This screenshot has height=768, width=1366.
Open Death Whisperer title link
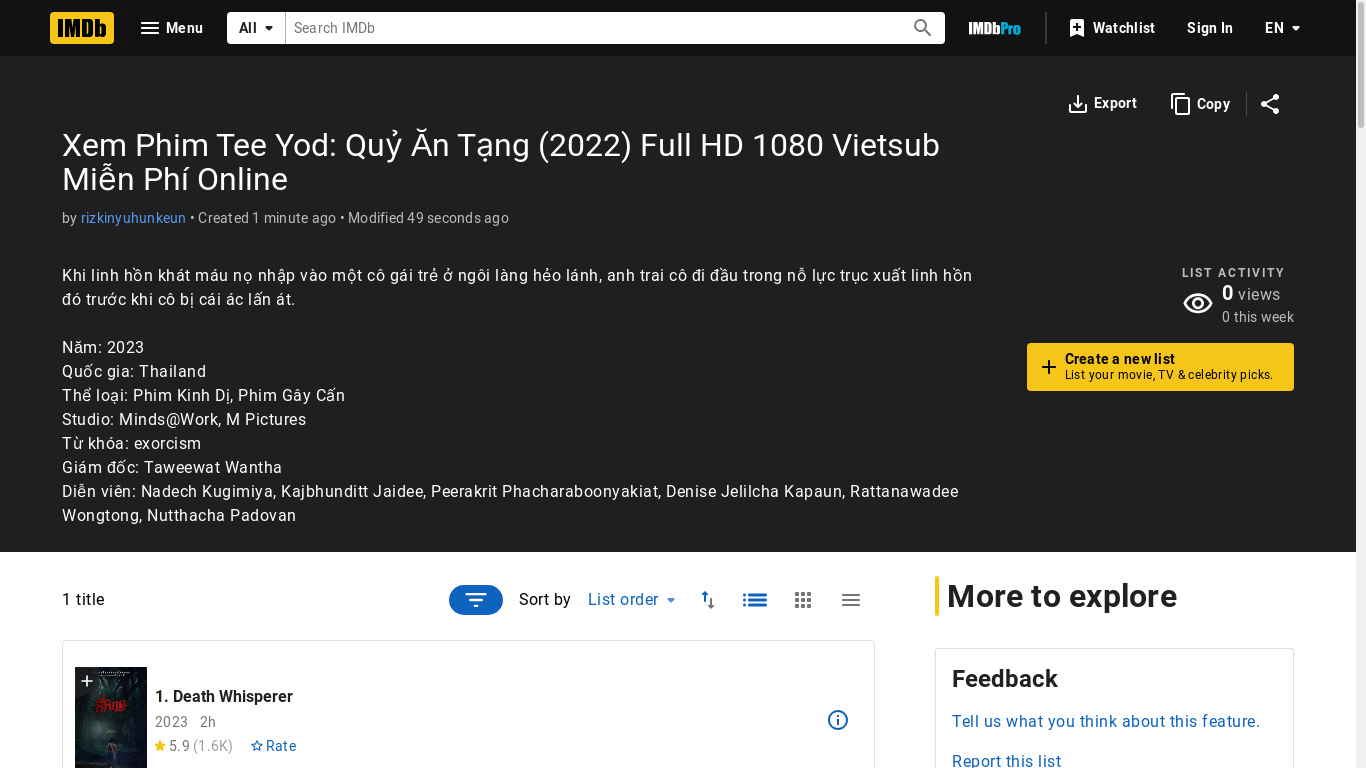click(224, 696)
